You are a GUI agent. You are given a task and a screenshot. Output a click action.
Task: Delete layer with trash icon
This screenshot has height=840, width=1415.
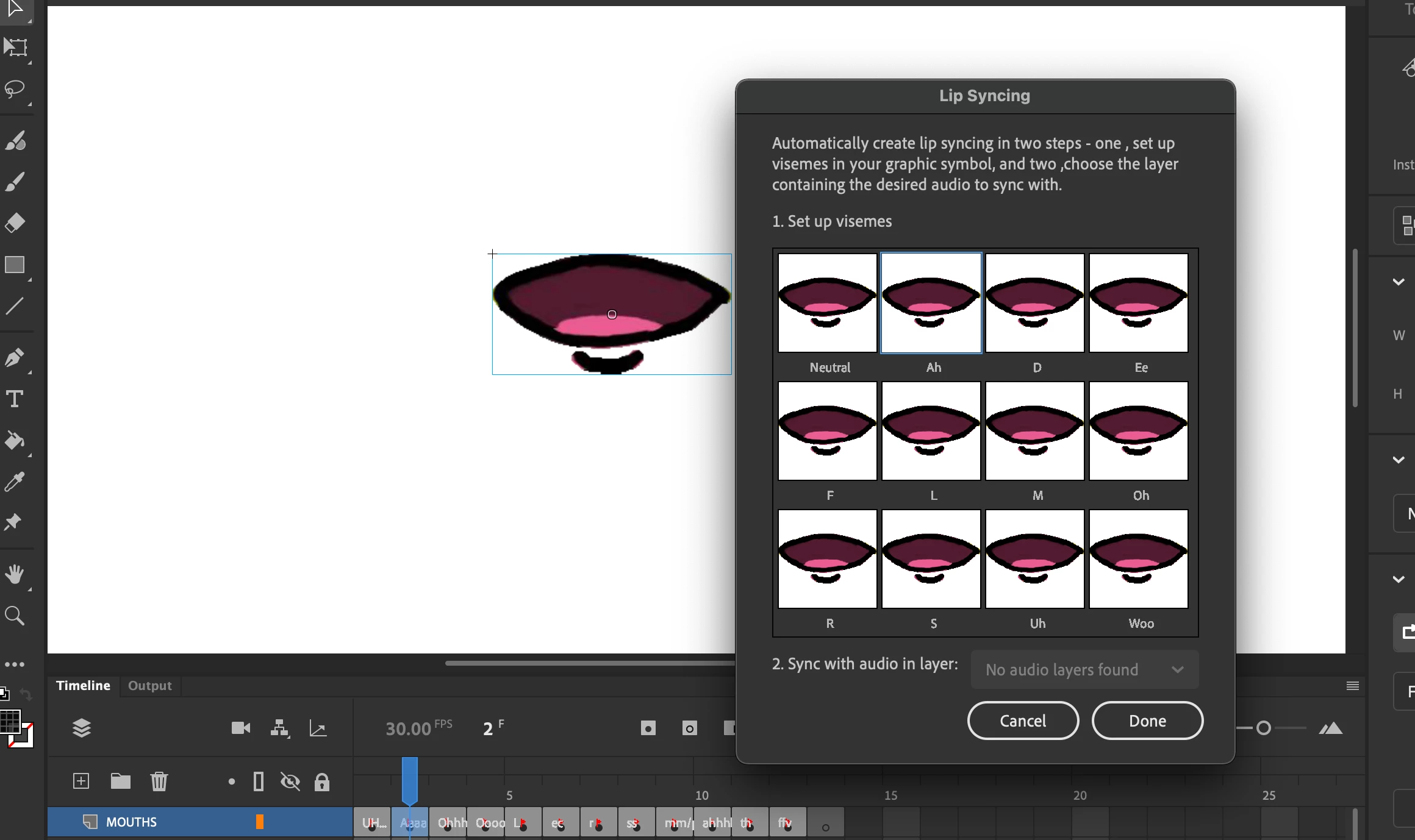coord(159,781)
